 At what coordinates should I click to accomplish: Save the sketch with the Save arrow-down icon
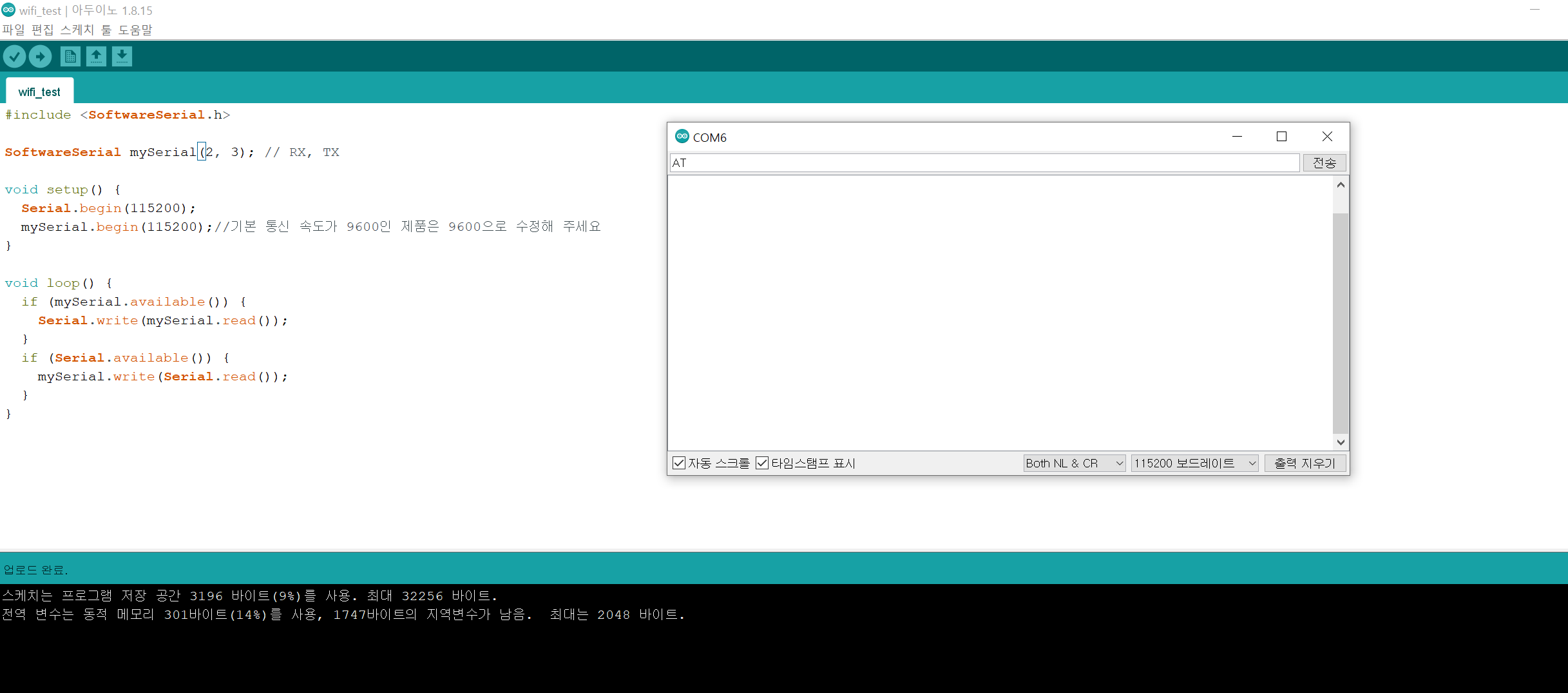point(122,57)
